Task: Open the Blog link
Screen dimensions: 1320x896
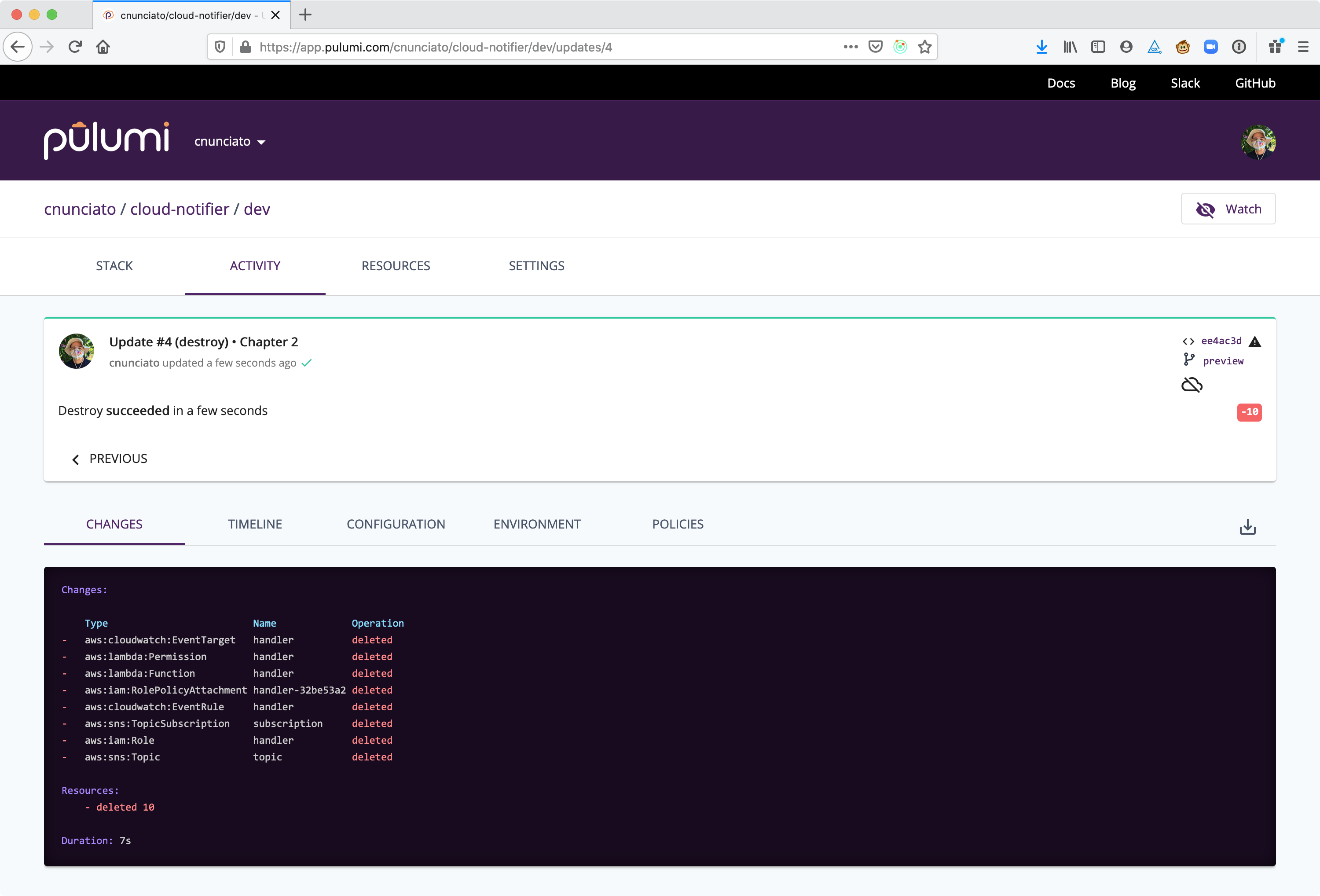Action: [x=1123, y=83]
